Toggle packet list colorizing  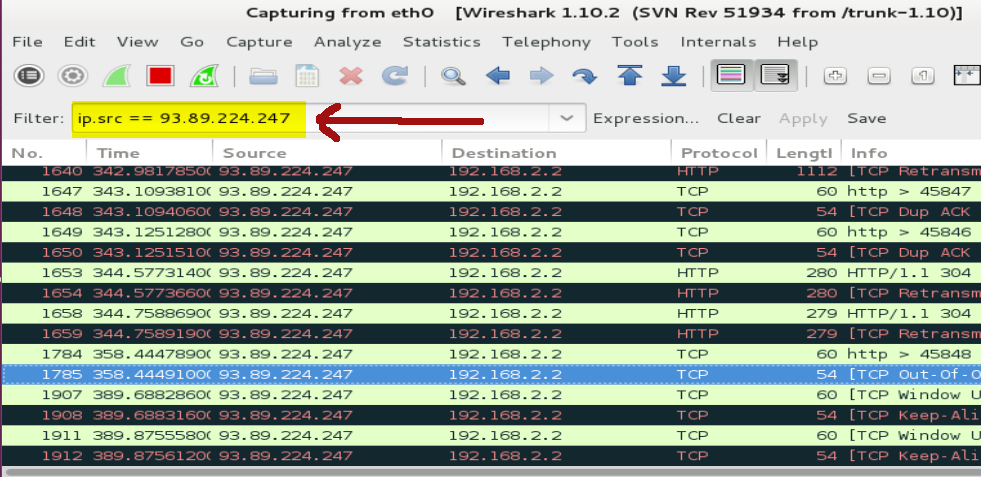pos(732,76)
